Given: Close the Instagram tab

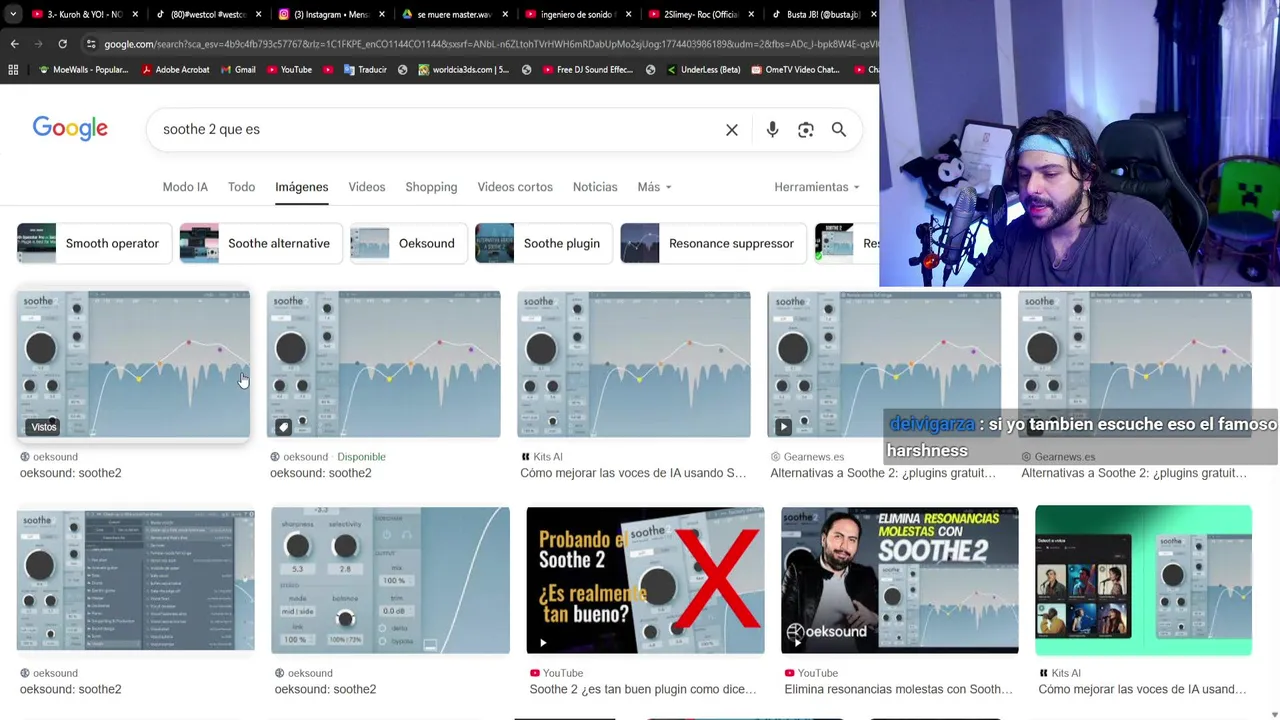Looking at the screenshot, I should (x=381, y=15).
